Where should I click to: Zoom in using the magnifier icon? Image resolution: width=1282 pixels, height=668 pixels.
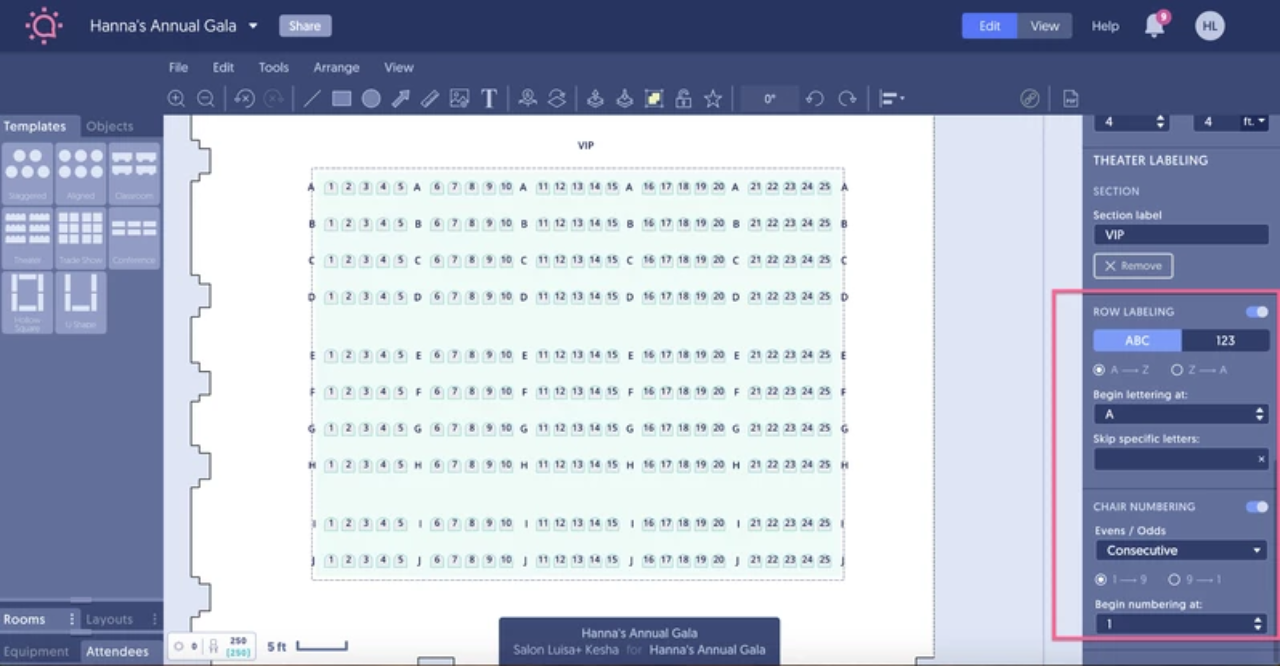tap(176, 97)
